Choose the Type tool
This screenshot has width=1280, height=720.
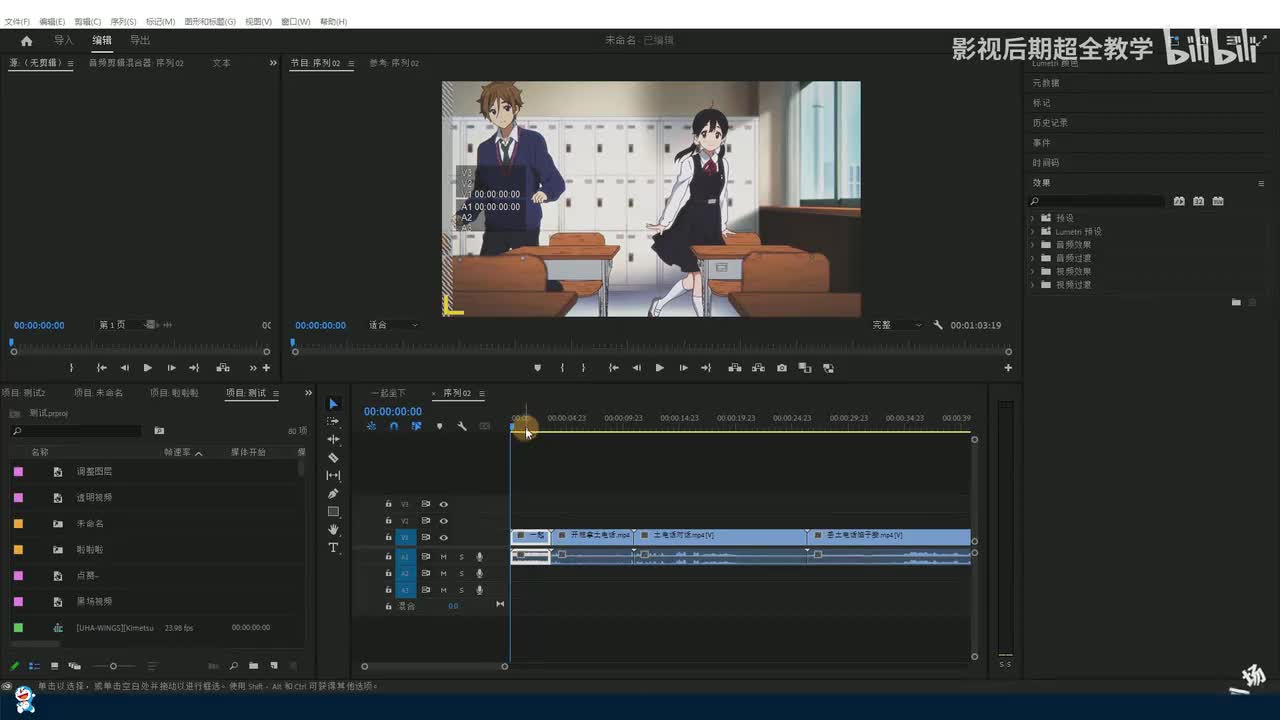coord(333,548)
